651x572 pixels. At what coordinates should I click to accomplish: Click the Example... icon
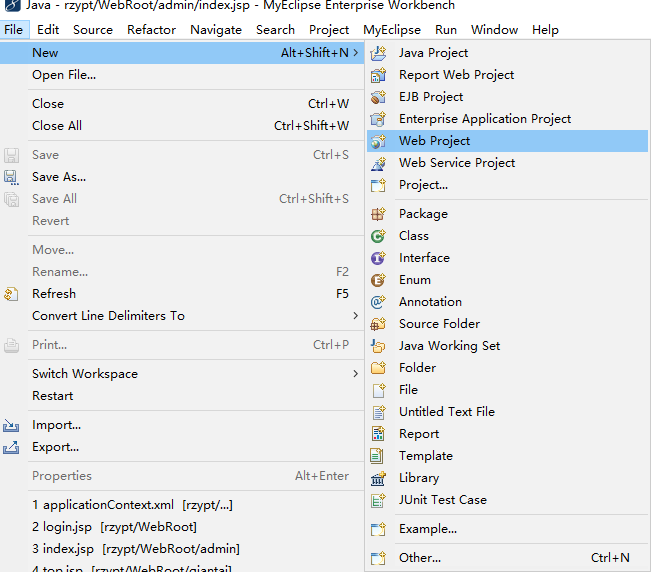tap(378, 529)
